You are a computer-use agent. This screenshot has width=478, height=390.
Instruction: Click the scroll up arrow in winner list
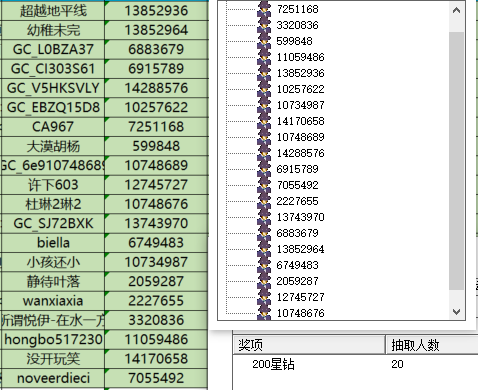(456, 10)
